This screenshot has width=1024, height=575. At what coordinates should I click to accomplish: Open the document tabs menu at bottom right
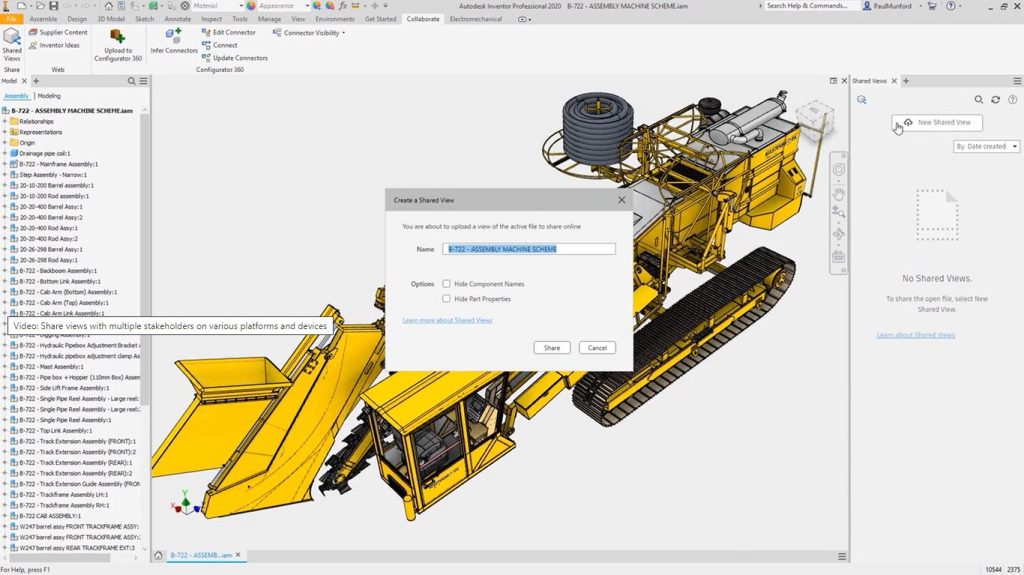(842, 556)
